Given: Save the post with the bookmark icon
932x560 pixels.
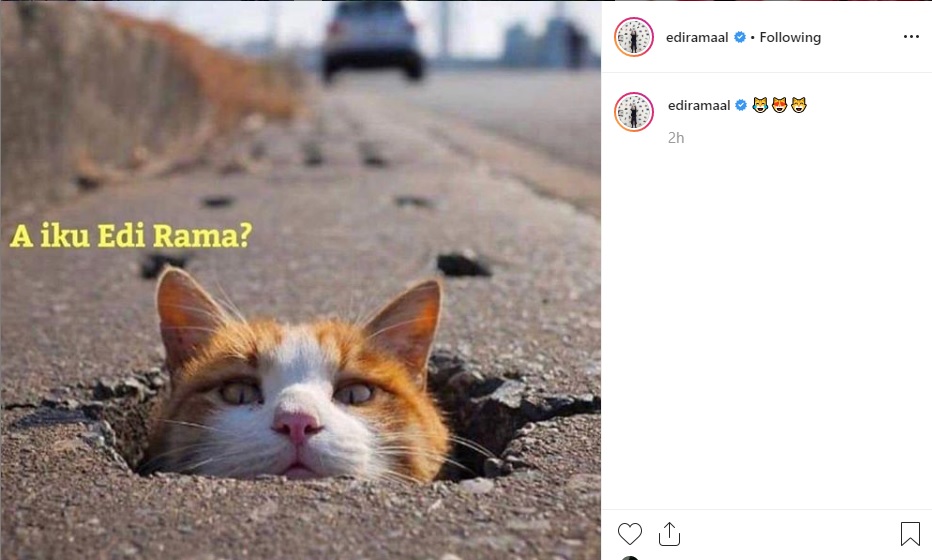Looking at the screenshot, I should pyautogui.click(x=910, y=534).
